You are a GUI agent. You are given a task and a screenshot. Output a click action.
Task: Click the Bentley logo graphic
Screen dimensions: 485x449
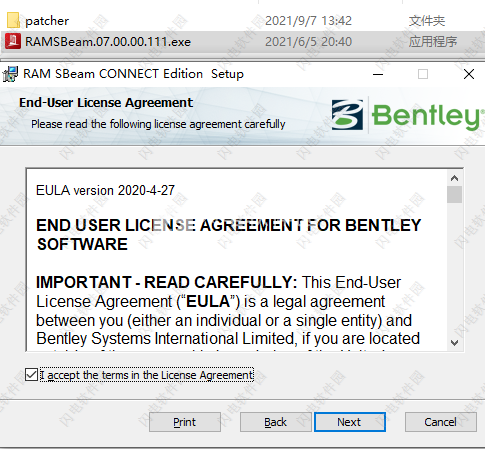[406, 115]
